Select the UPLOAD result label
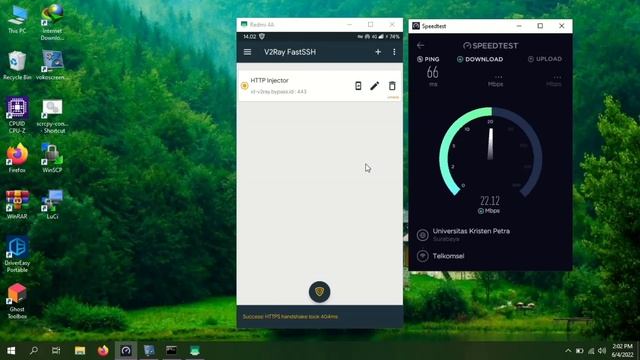Screen dimensions: 640x360 click(544, 59)
